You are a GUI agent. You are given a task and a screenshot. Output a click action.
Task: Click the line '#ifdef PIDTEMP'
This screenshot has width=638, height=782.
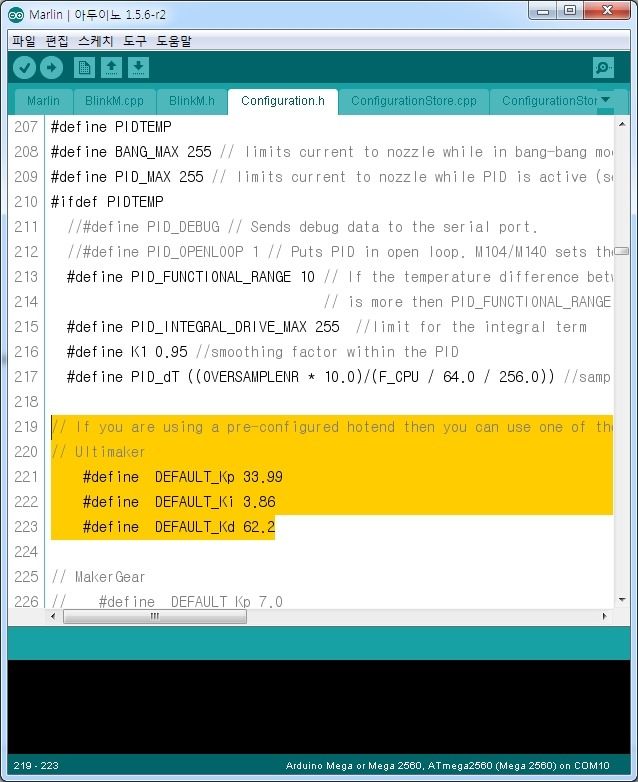coord(107,201)
